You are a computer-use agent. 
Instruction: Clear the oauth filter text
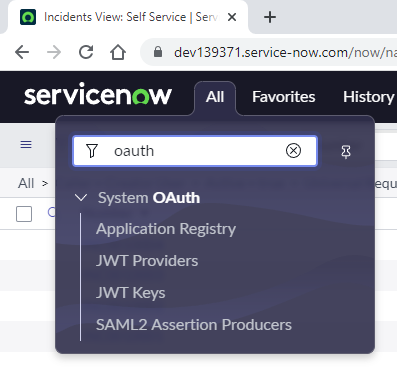pyautogui.click(x=293, y=151)
